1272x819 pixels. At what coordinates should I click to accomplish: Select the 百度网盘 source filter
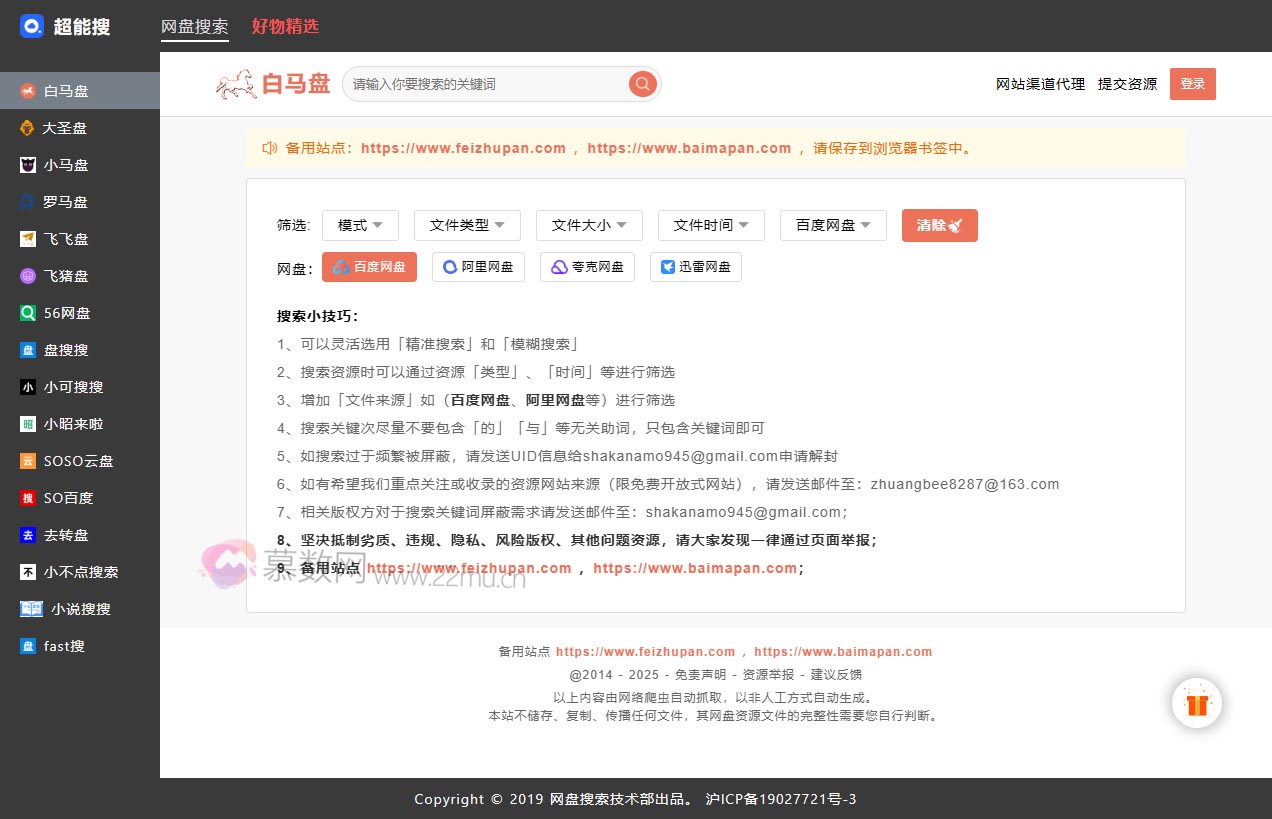pos(369,267)
